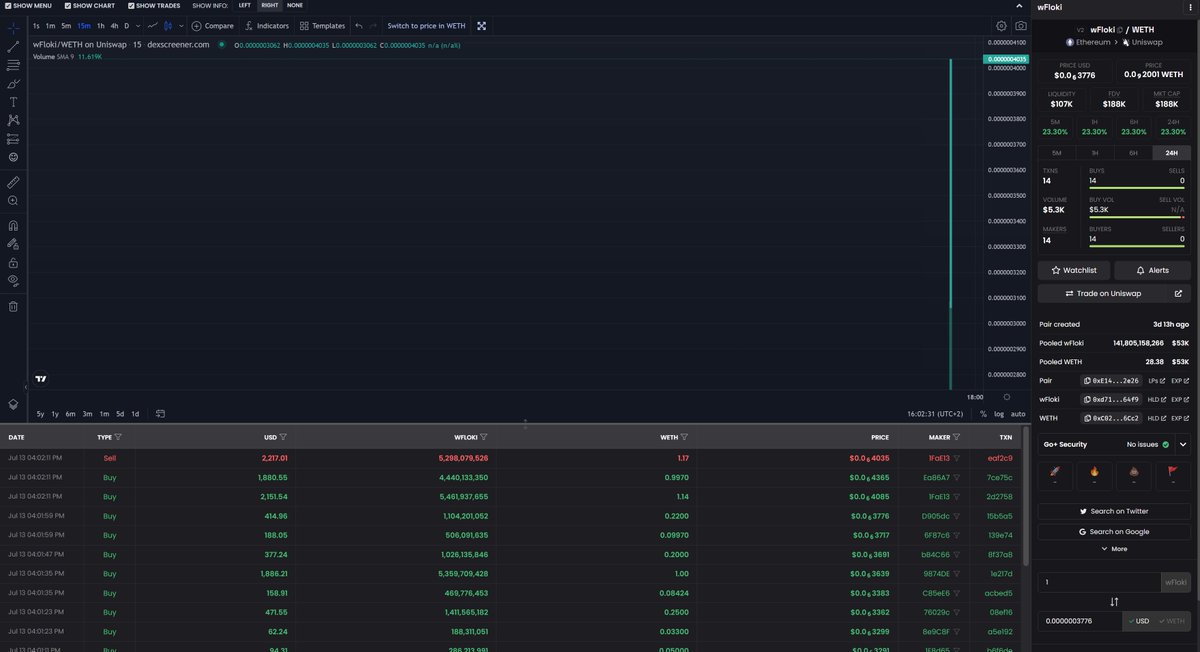Viewport: 1200px width, 652px height.
Task: Open the time interval dropdown arrow
Action: pyautogui.click(x=139, y=26)
